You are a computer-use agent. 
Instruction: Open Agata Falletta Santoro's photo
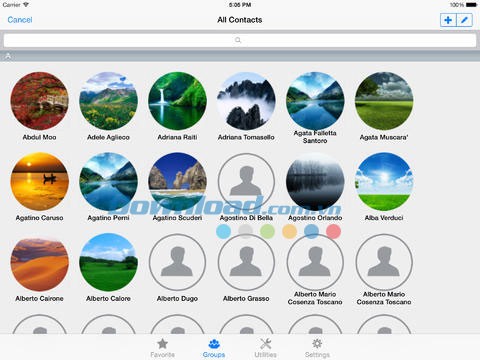tap(315, 101)
